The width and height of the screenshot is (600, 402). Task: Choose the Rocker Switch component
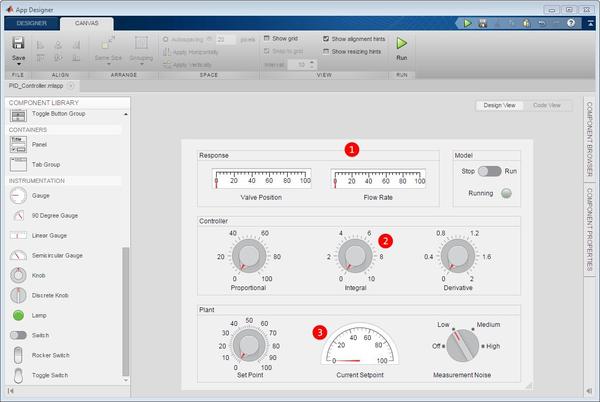pos(18,354)
